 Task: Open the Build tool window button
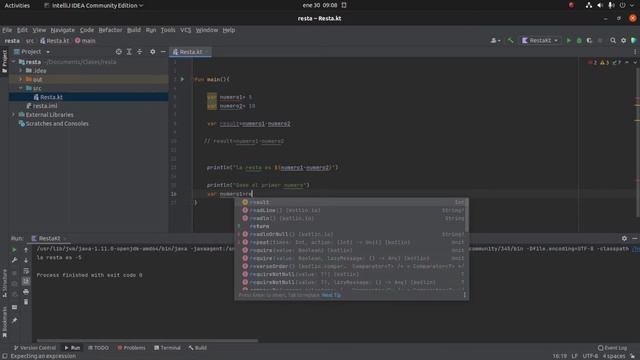pyautogui.click(x=198, y=348)
